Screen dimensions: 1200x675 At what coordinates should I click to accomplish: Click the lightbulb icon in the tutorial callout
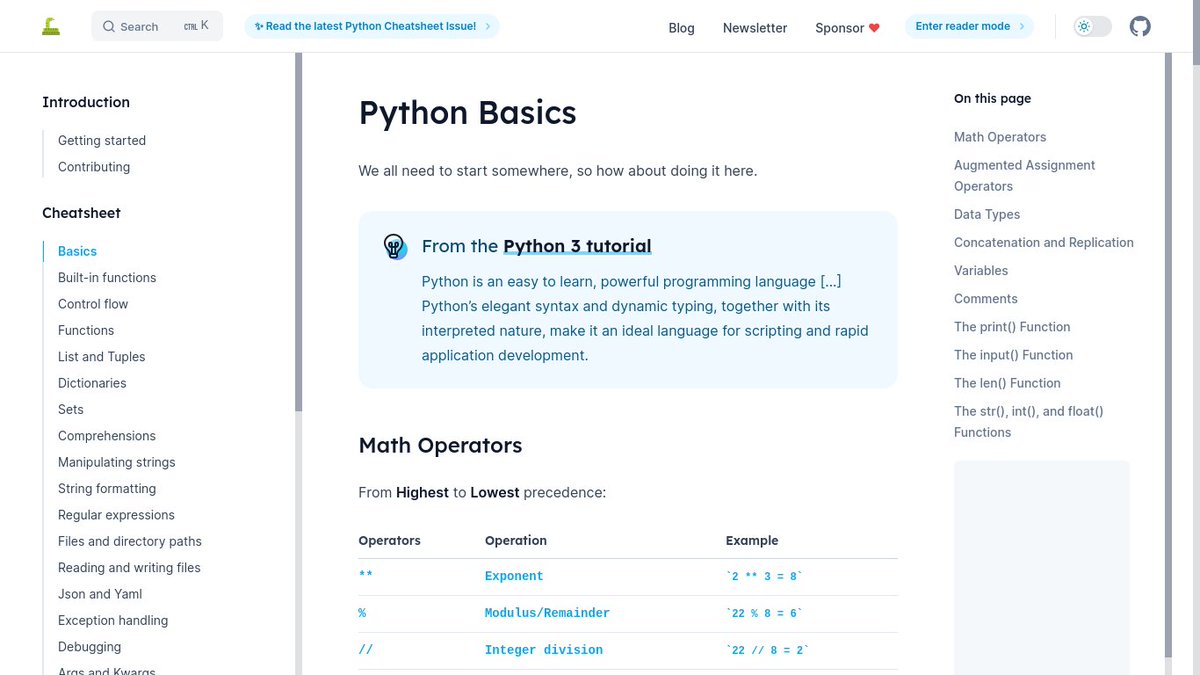pos(395,246)
